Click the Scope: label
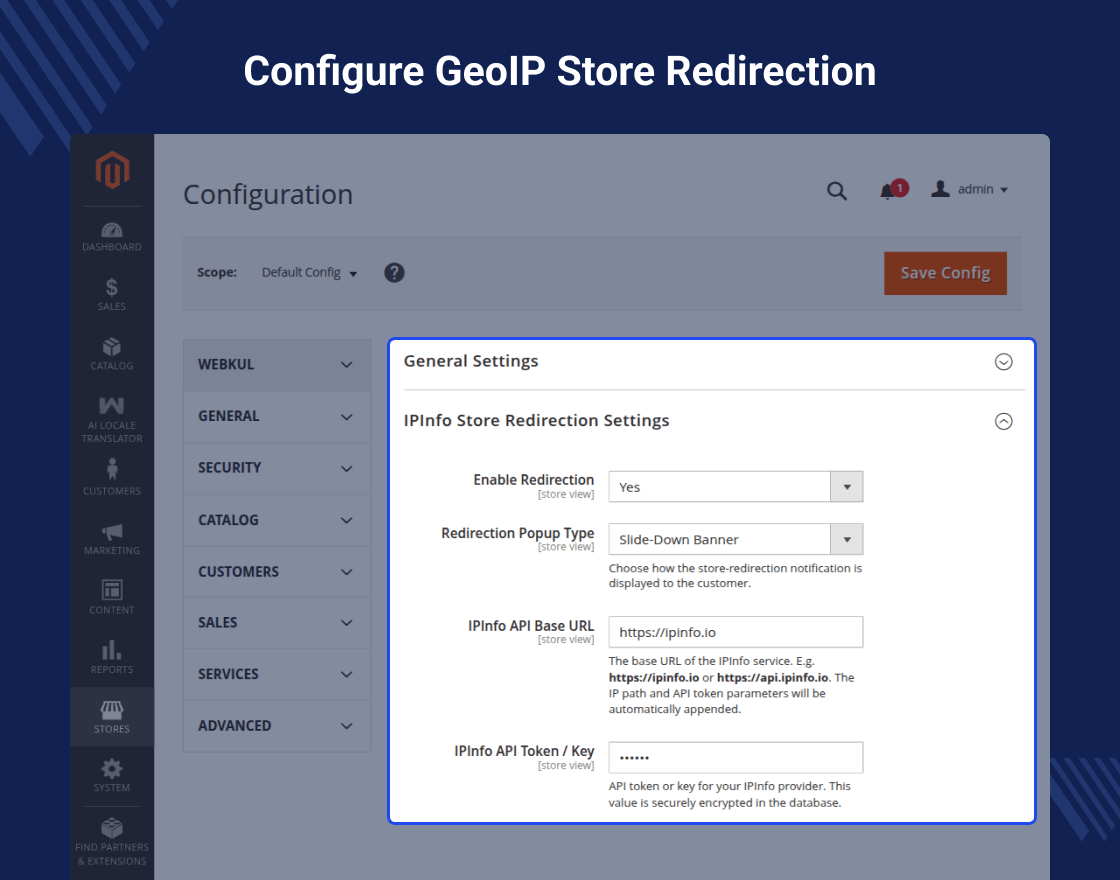Screen dimensions: 1120x880 tap(217, 272)
